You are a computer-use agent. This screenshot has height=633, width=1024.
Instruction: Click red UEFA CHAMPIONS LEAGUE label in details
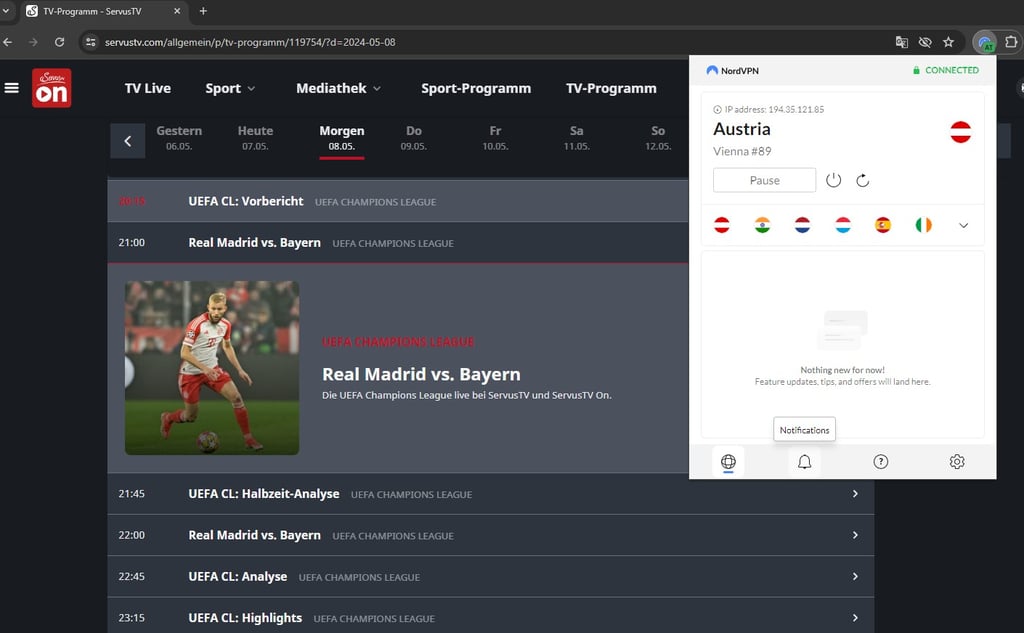[398, 342]
